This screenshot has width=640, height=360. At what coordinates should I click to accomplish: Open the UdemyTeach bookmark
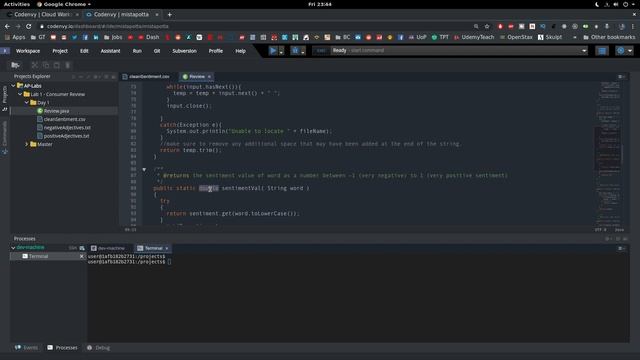click(x=474, y=37)
